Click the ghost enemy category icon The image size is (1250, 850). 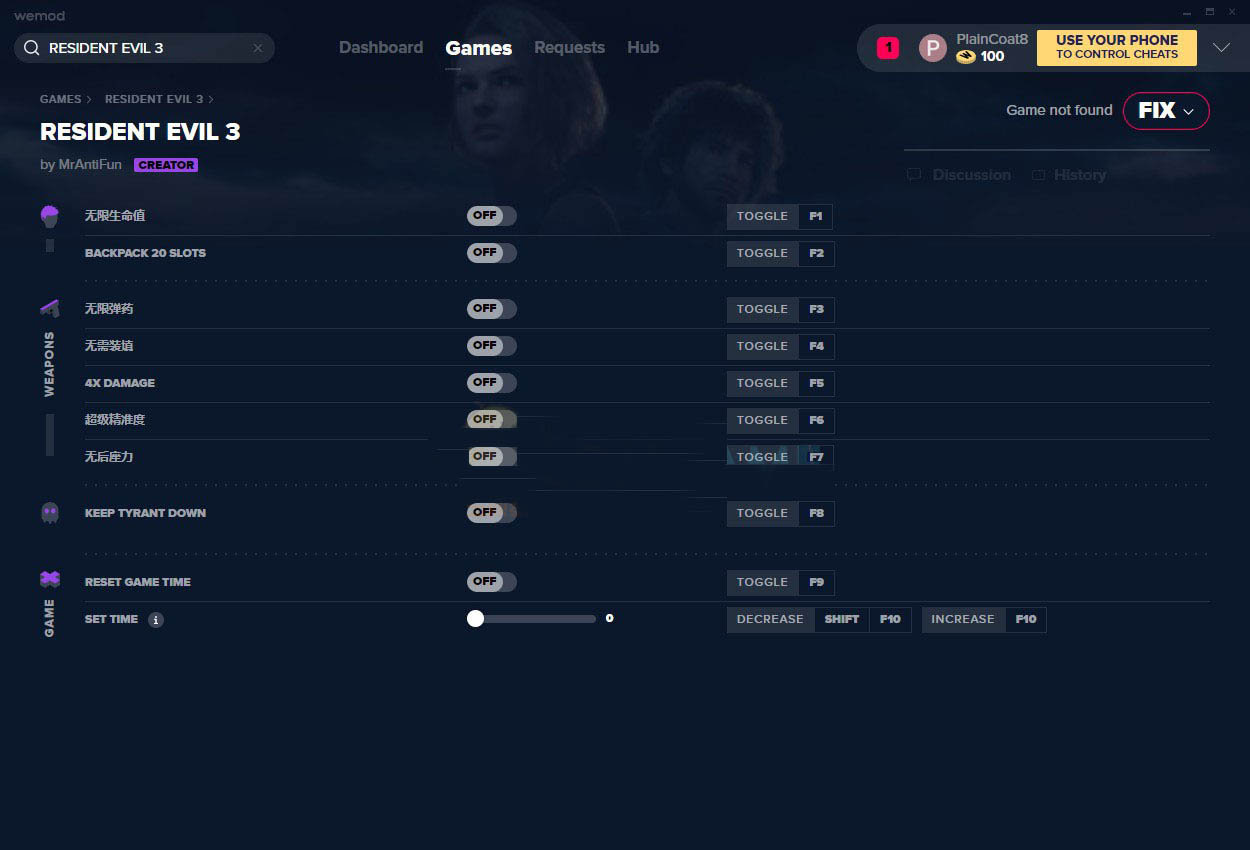click(x=50, y=513)
